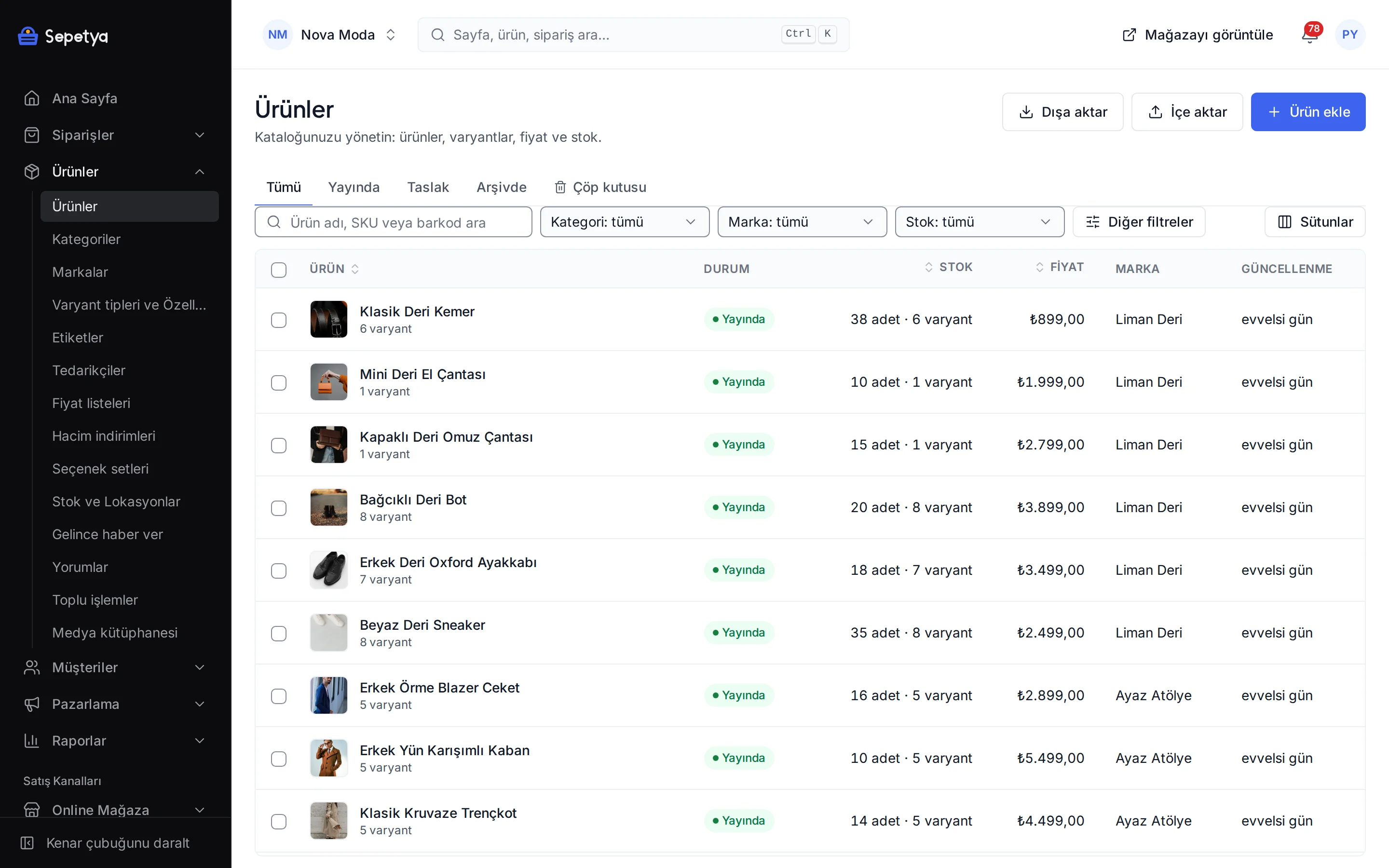Click the collapse sidebar panel icon
Screen dimensions: 1389x868
pyautogui.click(x=27, y=843)
